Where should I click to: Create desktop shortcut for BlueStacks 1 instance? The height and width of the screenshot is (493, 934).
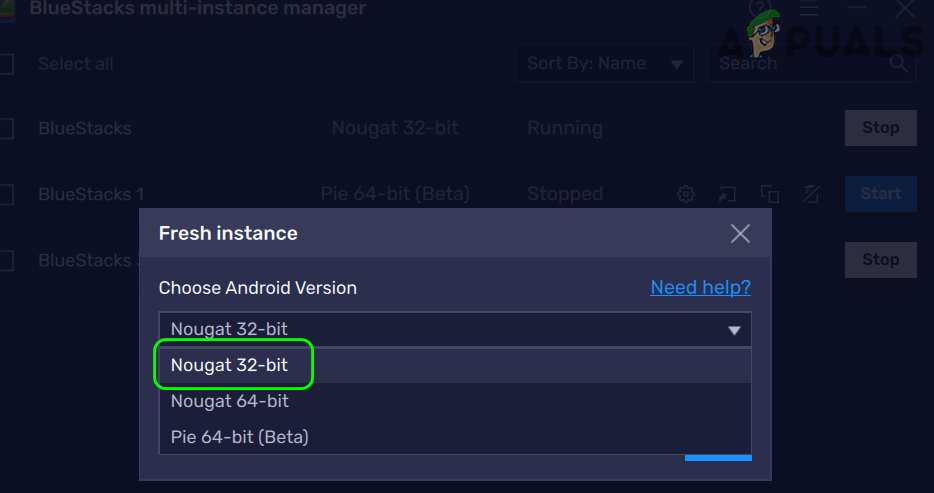tap(727, 194)
